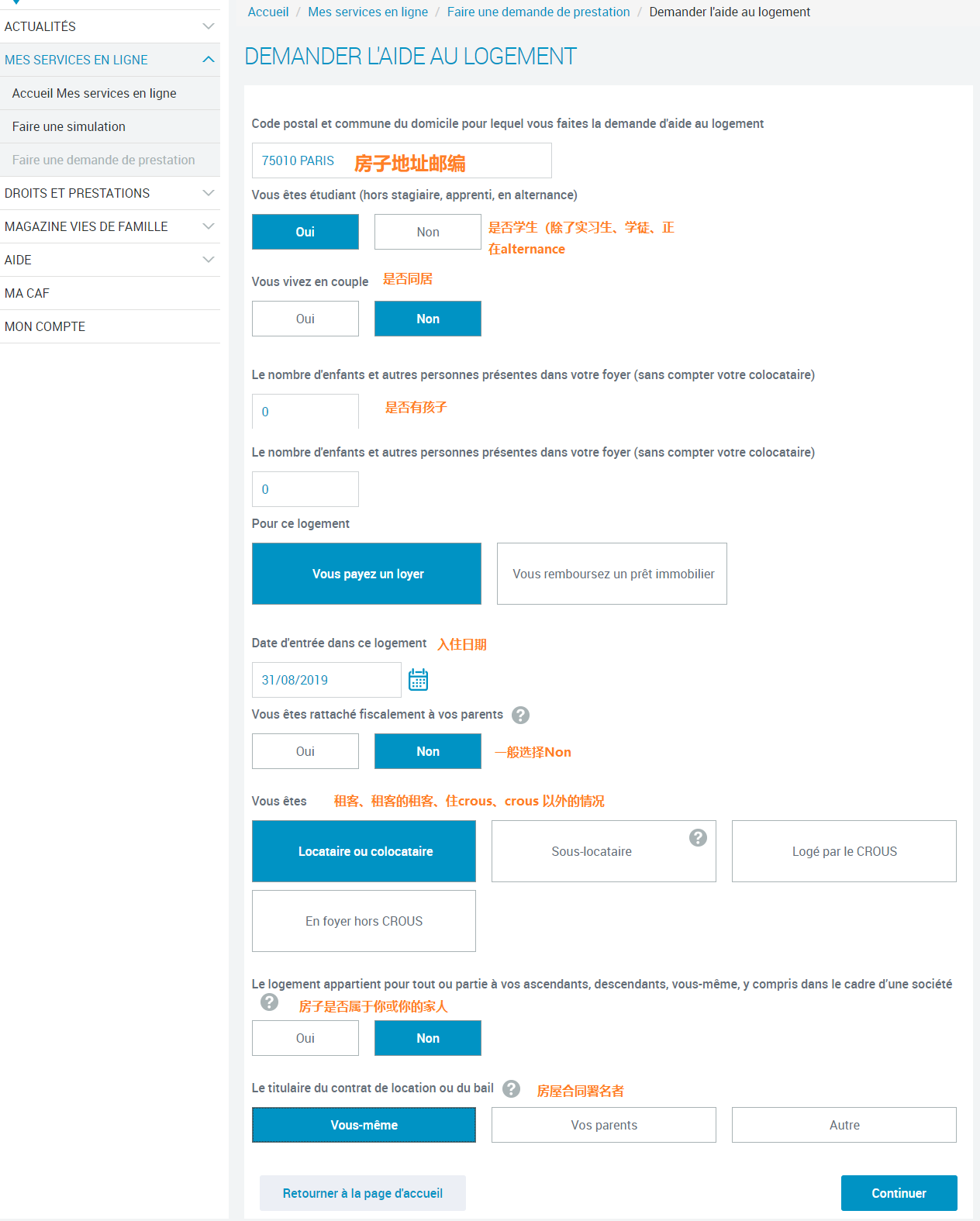Click the code postal 75010 PARIS field

[402, 160]
